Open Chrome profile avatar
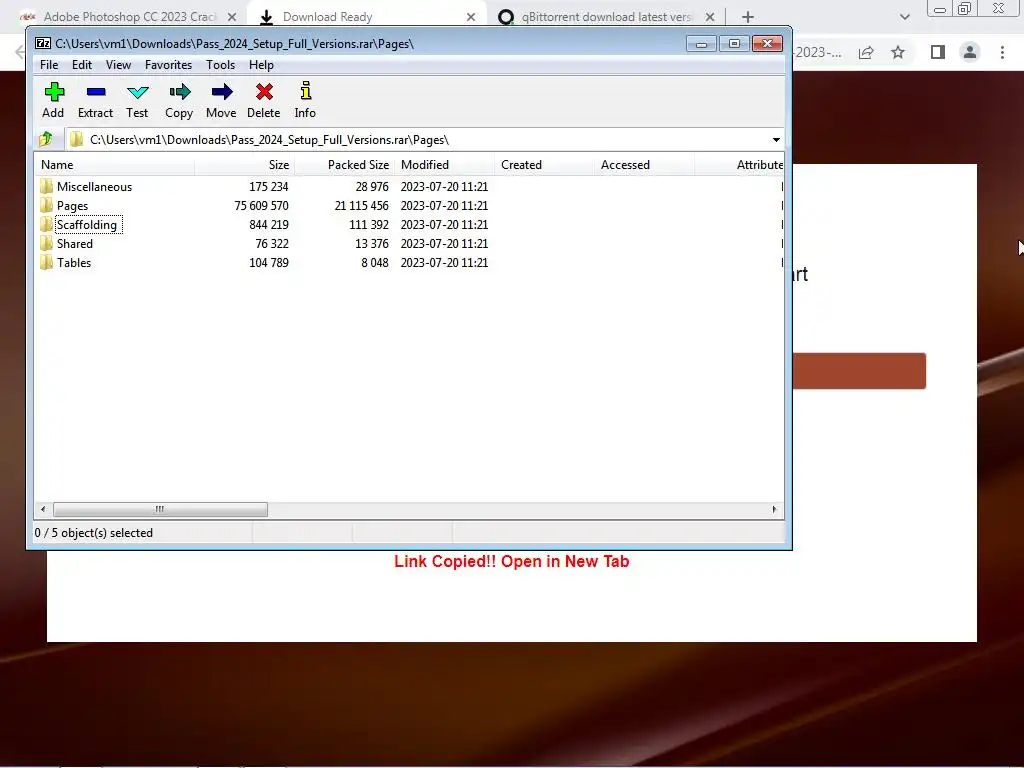This screenshot has height=768, width=1024. coord(970,52)
